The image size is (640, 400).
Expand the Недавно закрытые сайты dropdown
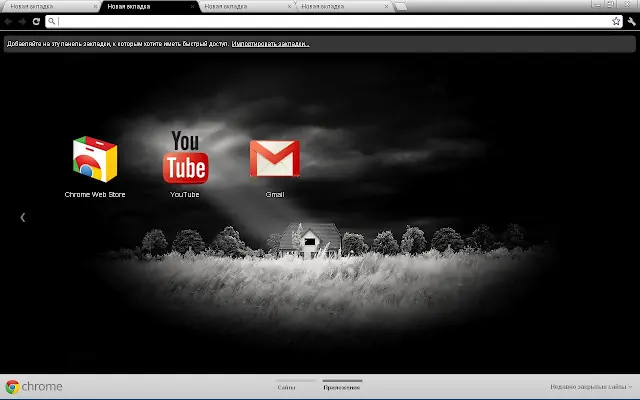coord(591,387)
